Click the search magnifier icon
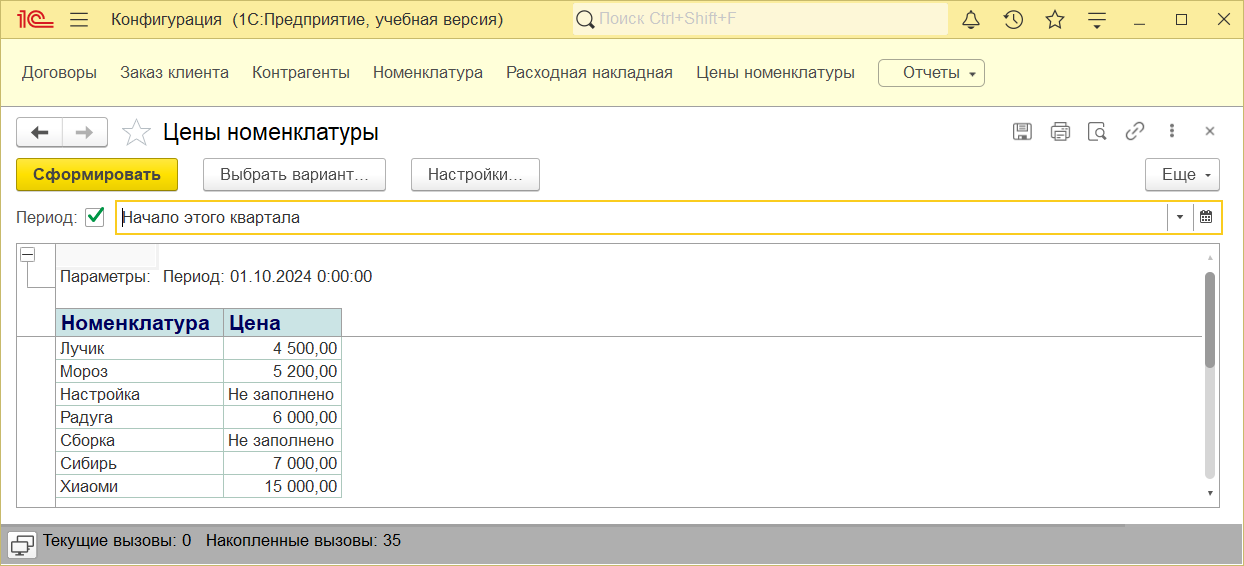 (586, 19)
